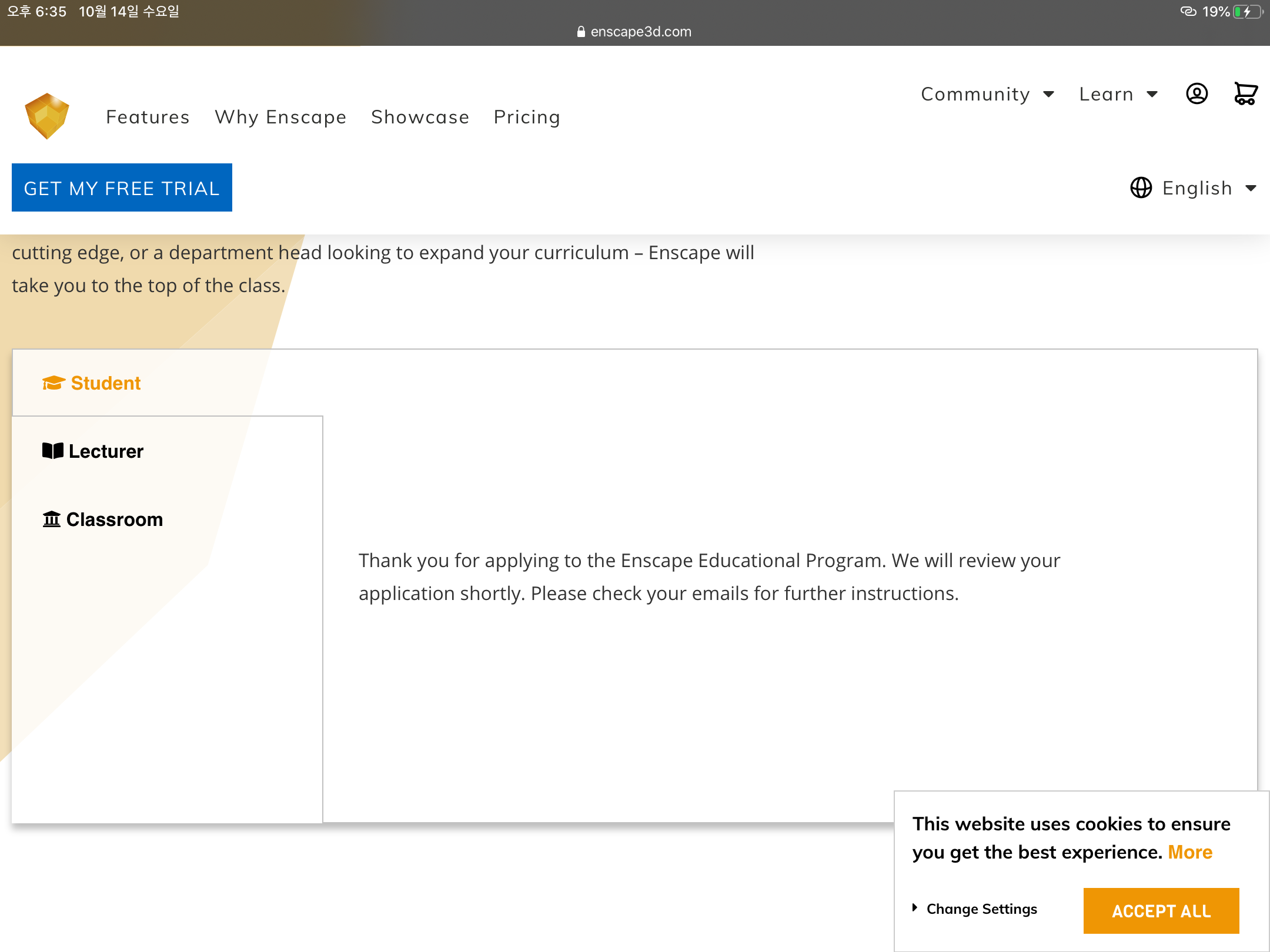The image size is (1270, 952).
Task: Open the Showcase menu item
Action: click(x=420, y=117)
